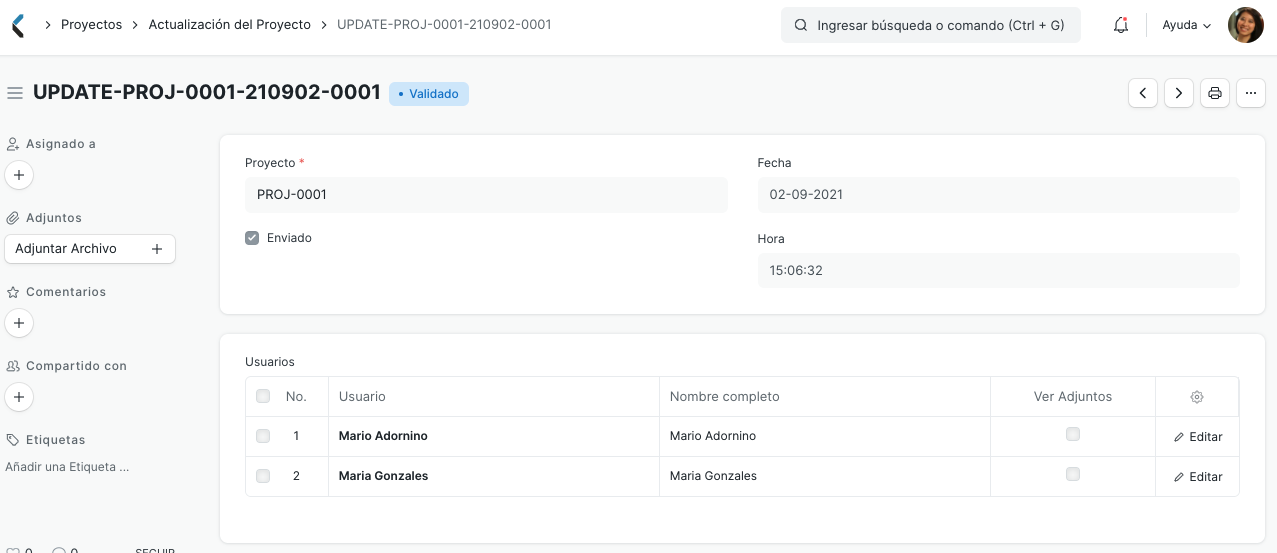Click the Hora field 15:06:32
This screenshot has width=1277, height=553.
coord(998,271)
